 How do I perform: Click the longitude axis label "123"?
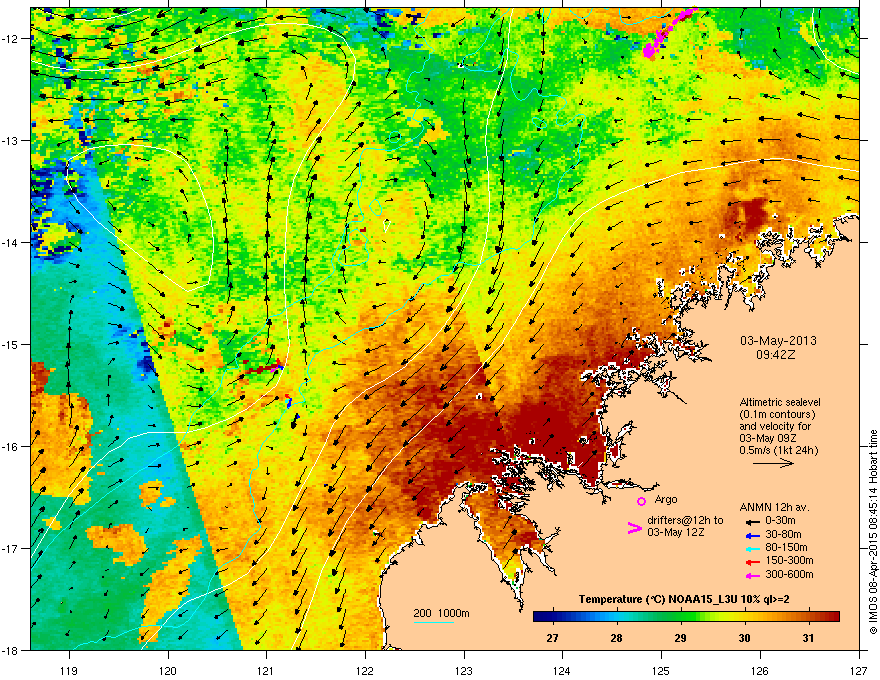(464, 670)
